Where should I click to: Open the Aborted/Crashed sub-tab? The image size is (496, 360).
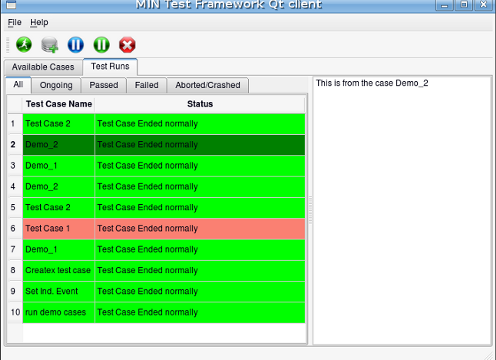click(208, 85)
